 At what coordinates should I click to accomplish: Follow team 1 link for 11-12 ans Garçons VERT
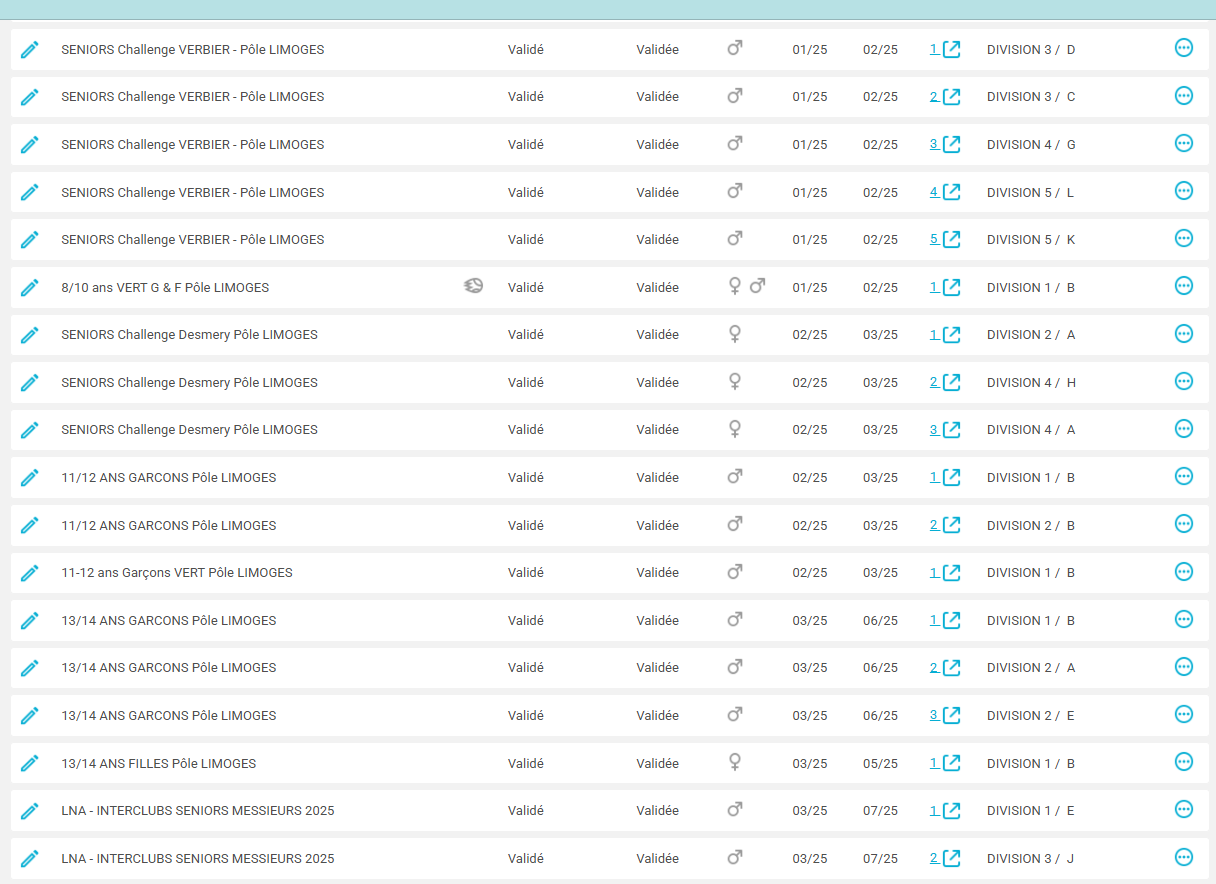[x=944, y=573]
